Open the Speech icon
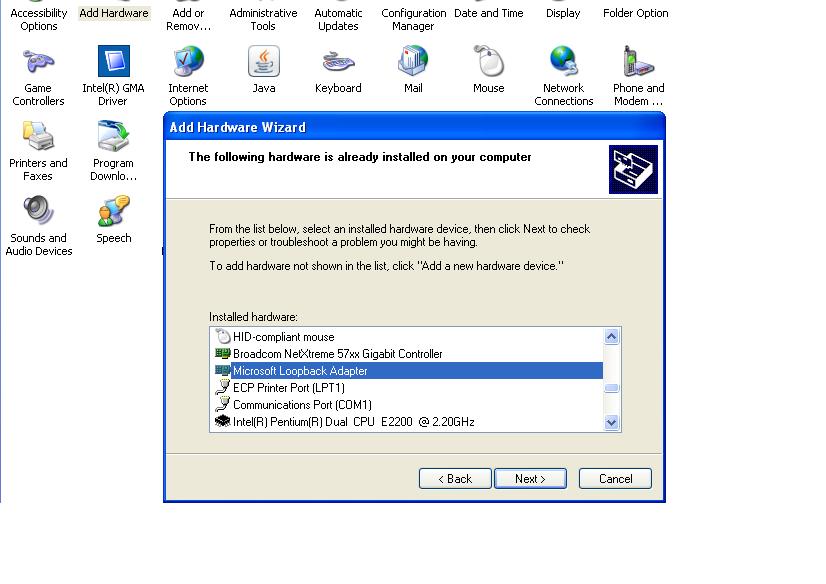Image resolution: width=826 pixels, height=584 pixels. coord(113,211)
